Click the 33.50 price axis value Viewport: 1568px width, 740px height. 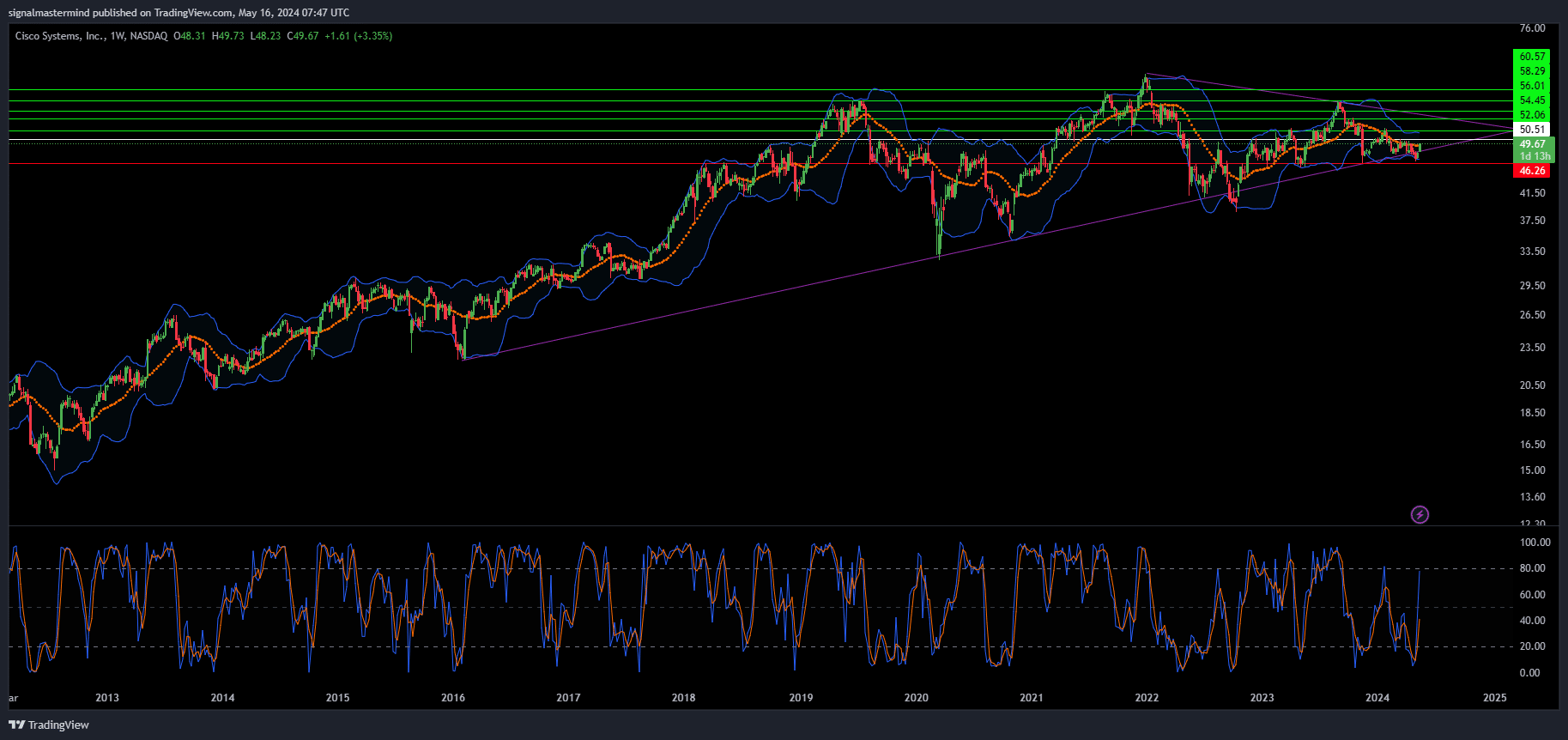tap(1532, 252)
